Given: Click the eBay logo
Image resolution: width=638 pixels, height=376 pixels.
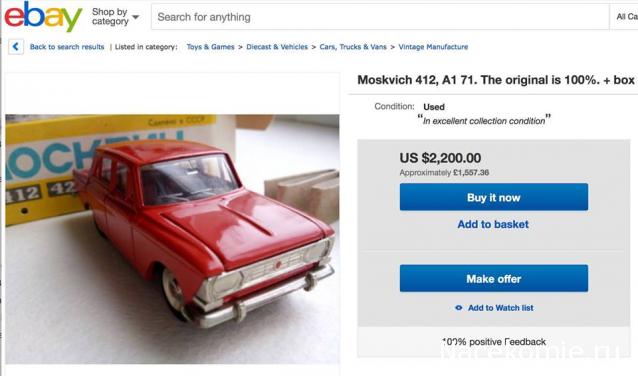Looking at the screenshot, I should [x=43, y=17].
